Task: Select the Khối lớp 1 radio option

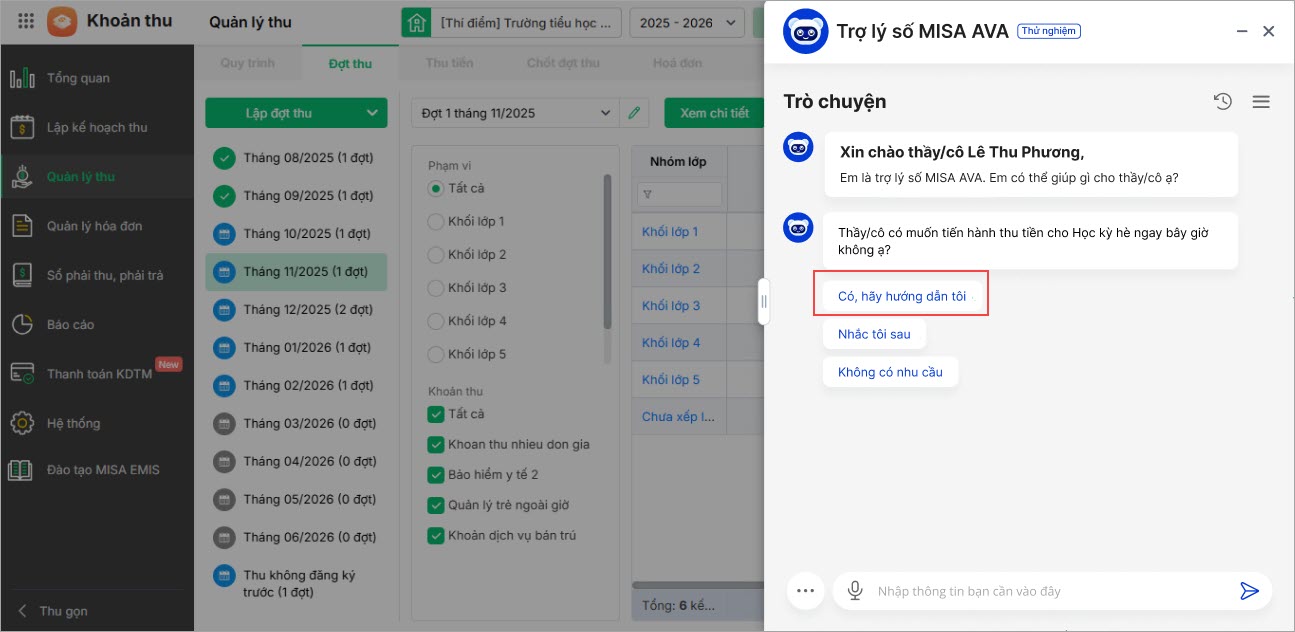Action: click(x=435, y=221)
